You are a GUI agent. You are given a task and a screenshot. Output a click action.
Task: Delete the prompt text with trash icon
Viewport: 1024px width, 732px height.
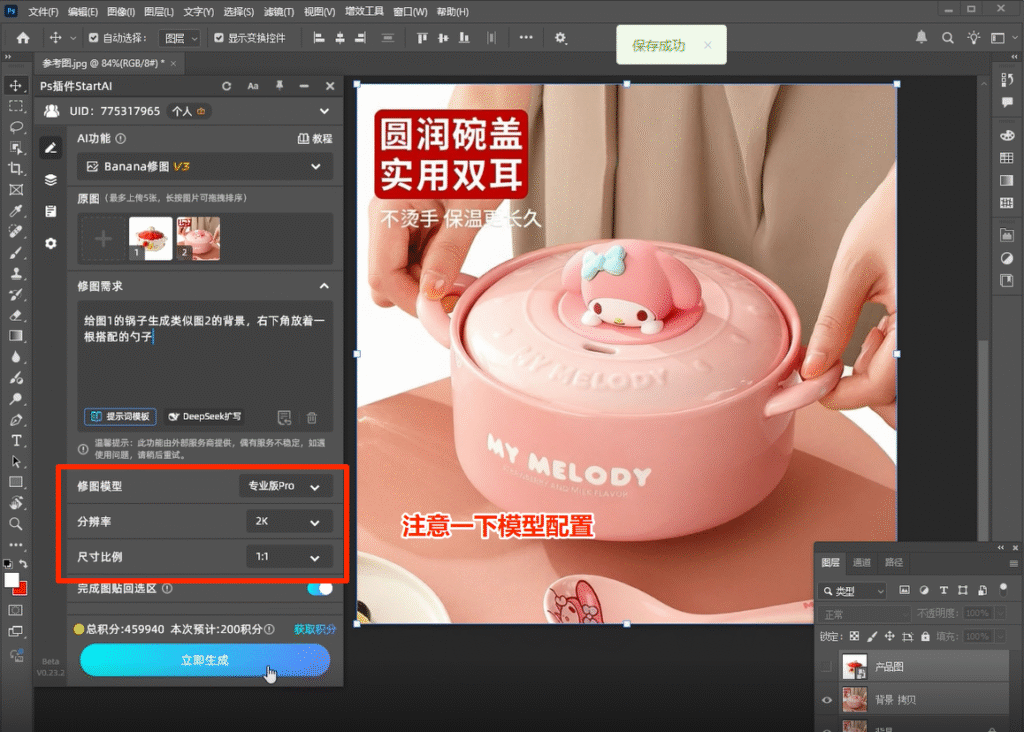pyautogui.click(x=312, y=417)
